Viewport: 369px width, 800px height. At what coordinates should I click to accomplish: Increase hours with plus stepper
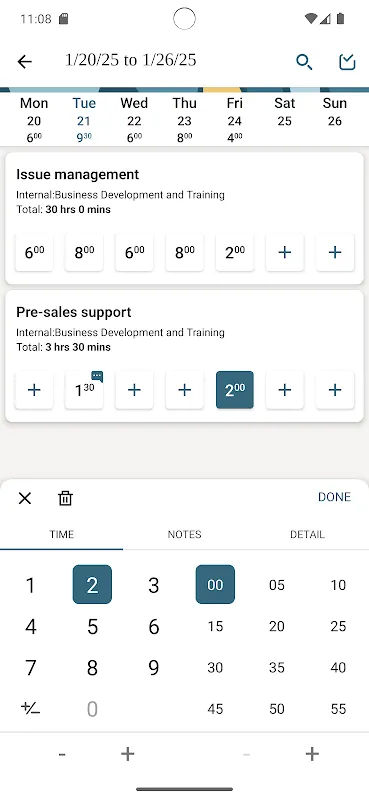[x=128, y=754]
